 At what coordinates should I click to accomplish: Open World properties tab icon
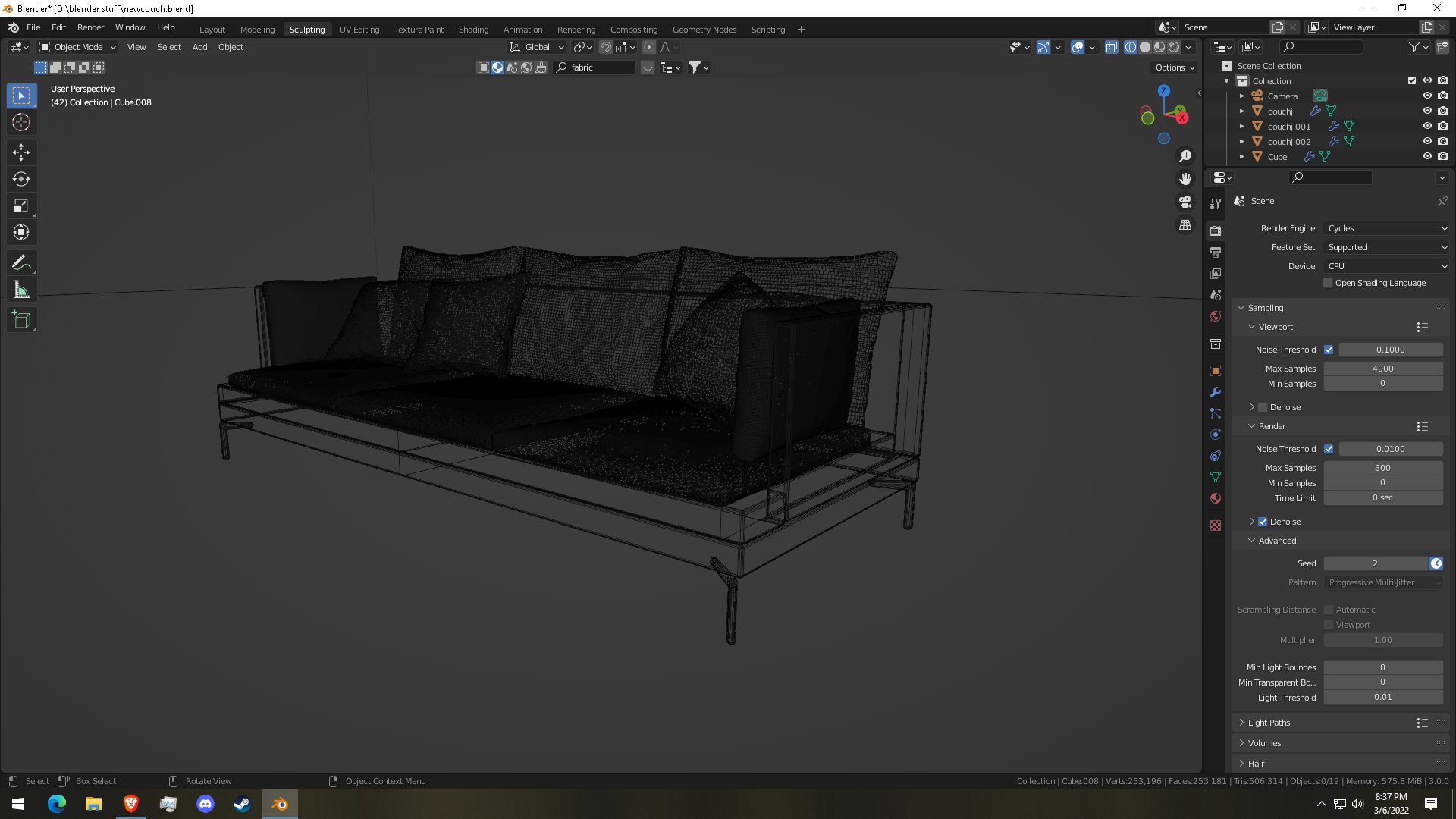click(x=1216, y=316)
